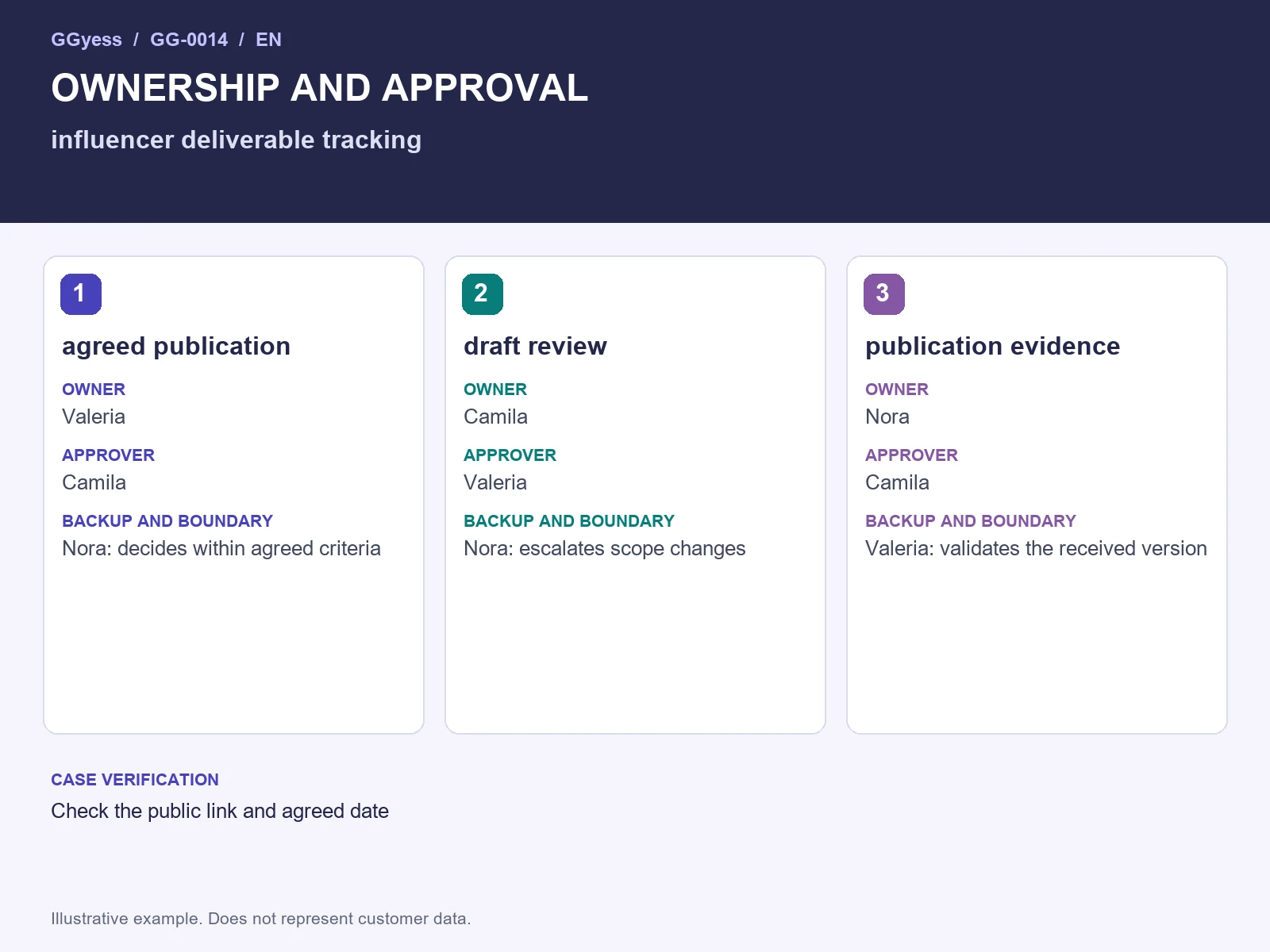Select the OWNER label in agreed publication card

coord(94,390)
